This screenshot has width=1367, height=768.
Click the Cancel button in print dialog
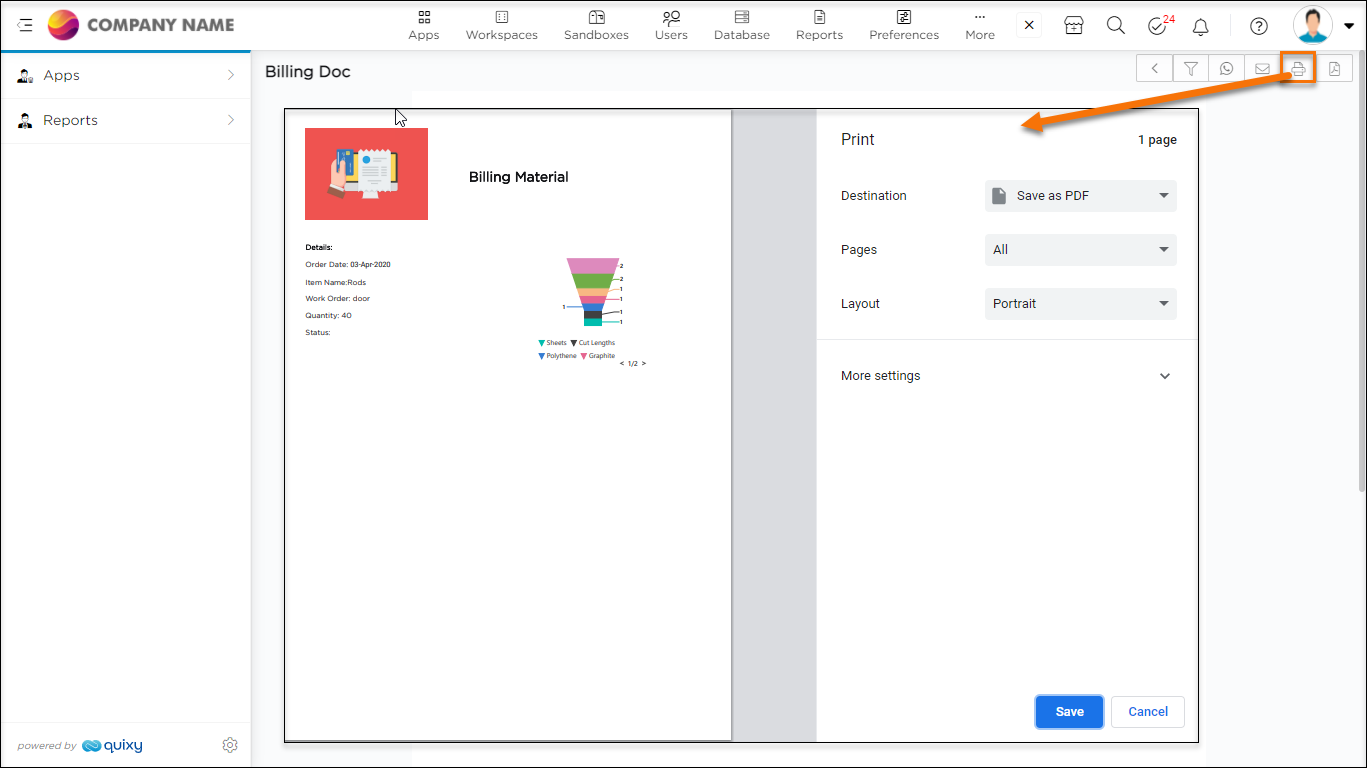pos(1147,712)
